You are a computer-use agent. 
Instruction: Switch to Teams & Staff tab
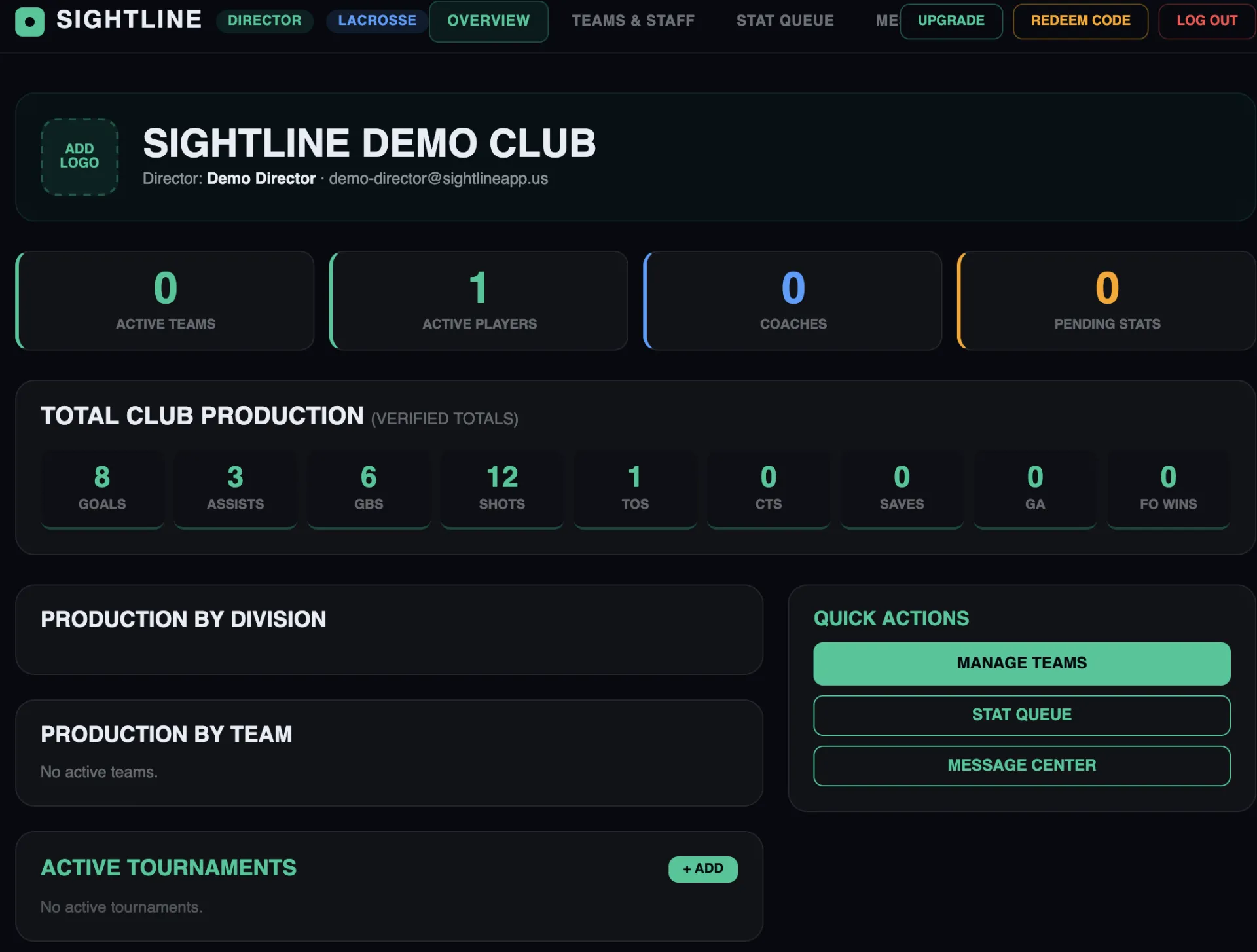click(632, 21)
